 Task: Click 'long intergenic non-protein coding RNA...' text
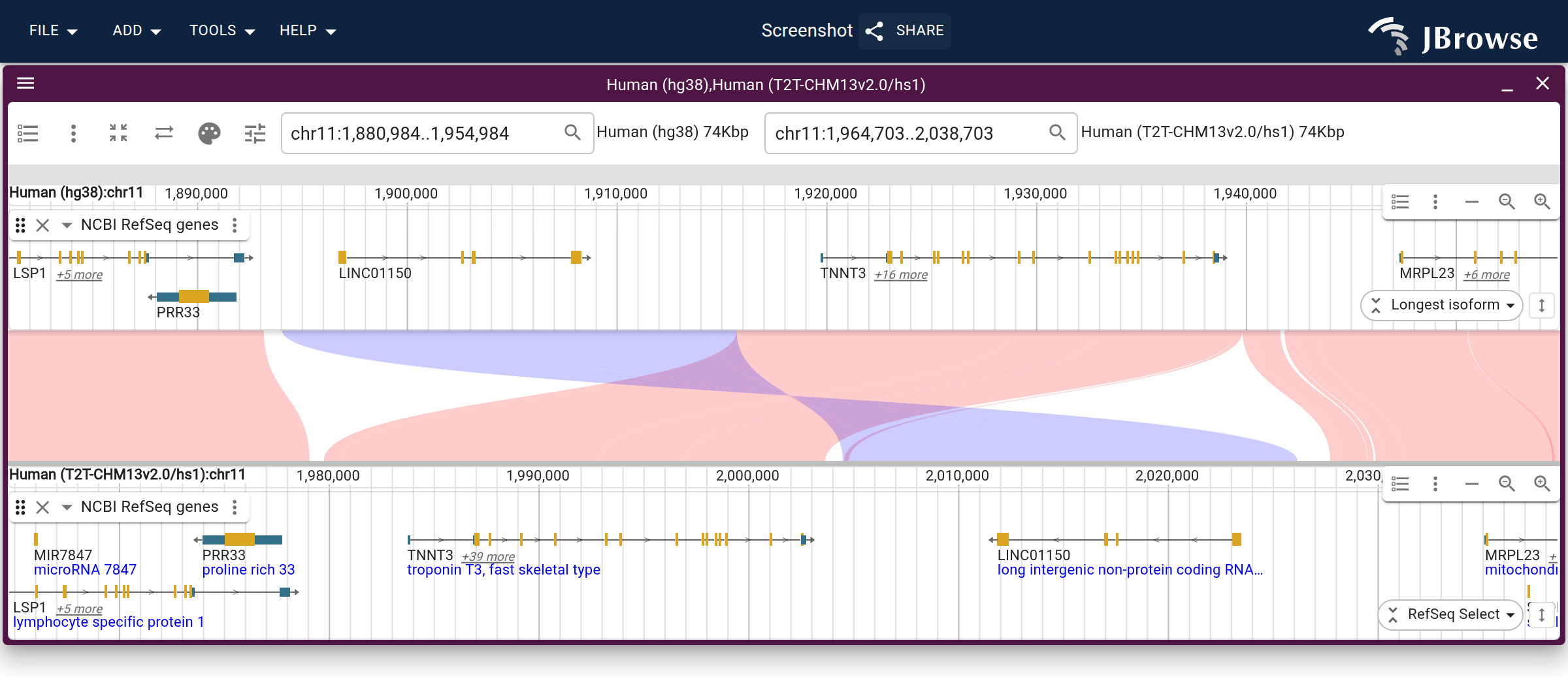(x=1130, y=570)
